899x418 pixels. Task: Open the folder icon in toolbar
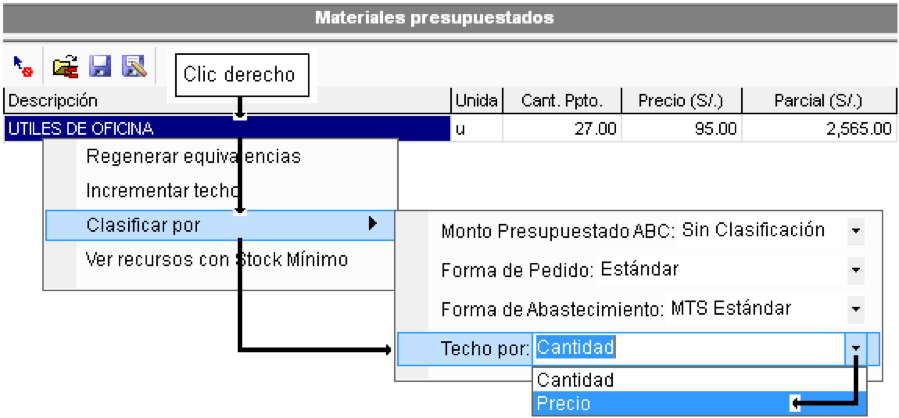(x=65, y=67)
